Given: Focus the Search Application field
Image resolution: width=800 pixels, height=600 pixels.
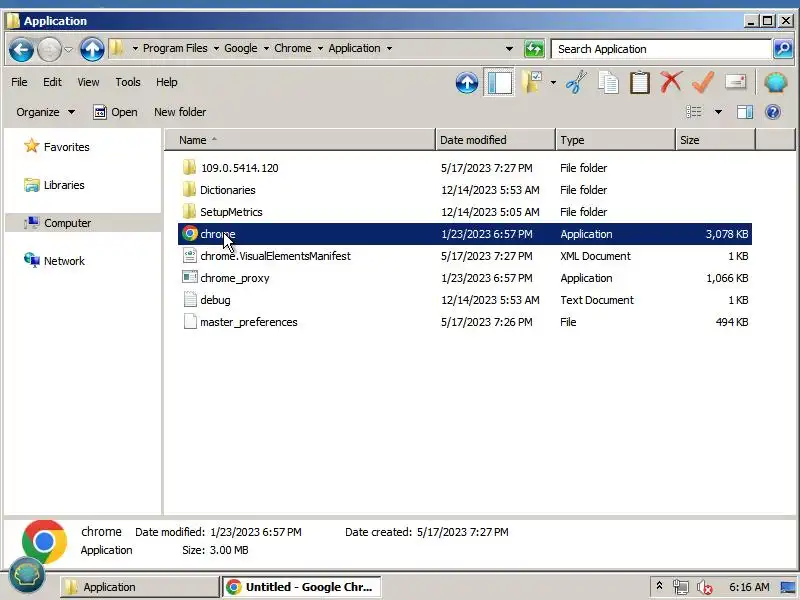Looking at the screenshot, I should coord(662,49).
